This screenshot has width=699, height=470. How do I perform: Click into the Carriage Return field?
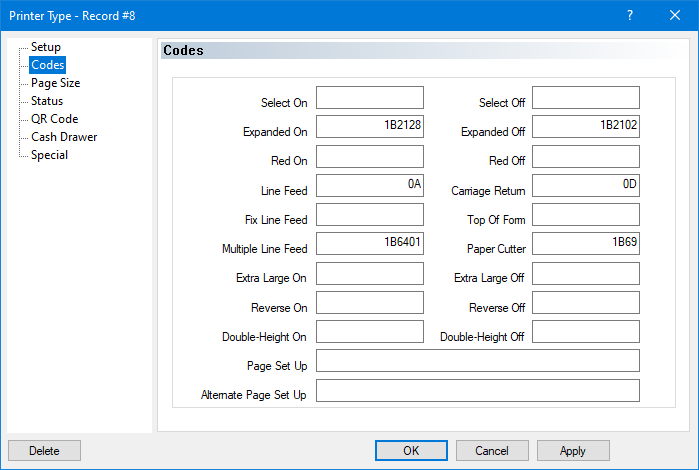tap(585, 186)
